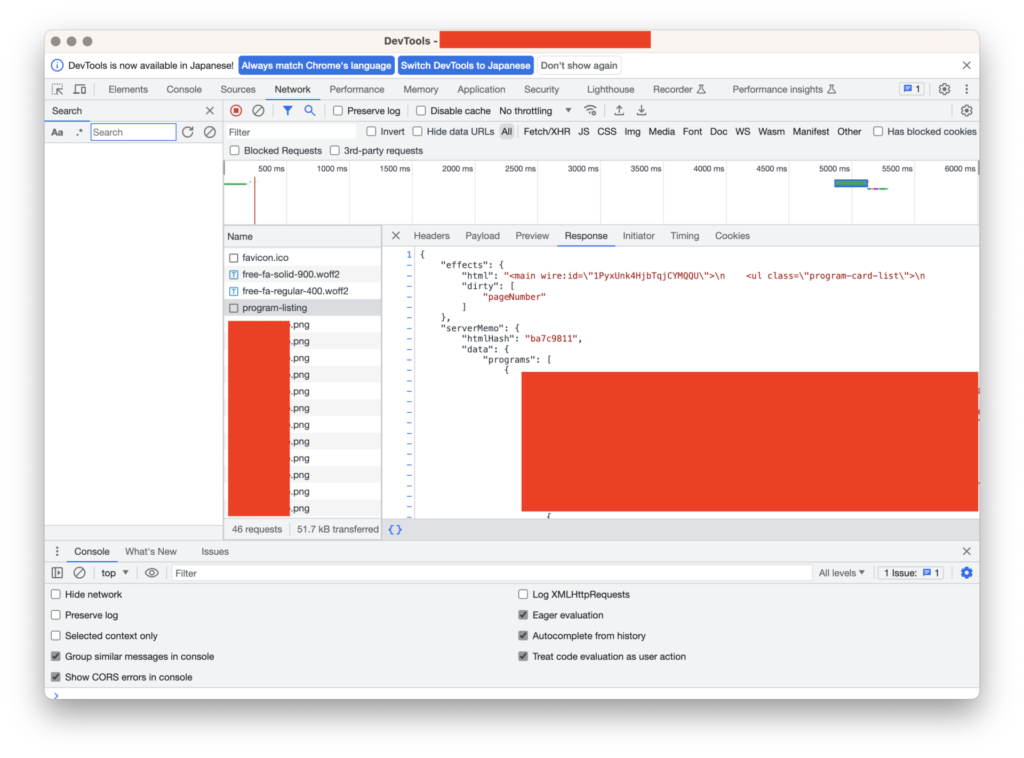Screen dimensions: 1024x758
Task: Open the inspect element picker tool
Action: (x=58, y=89)
